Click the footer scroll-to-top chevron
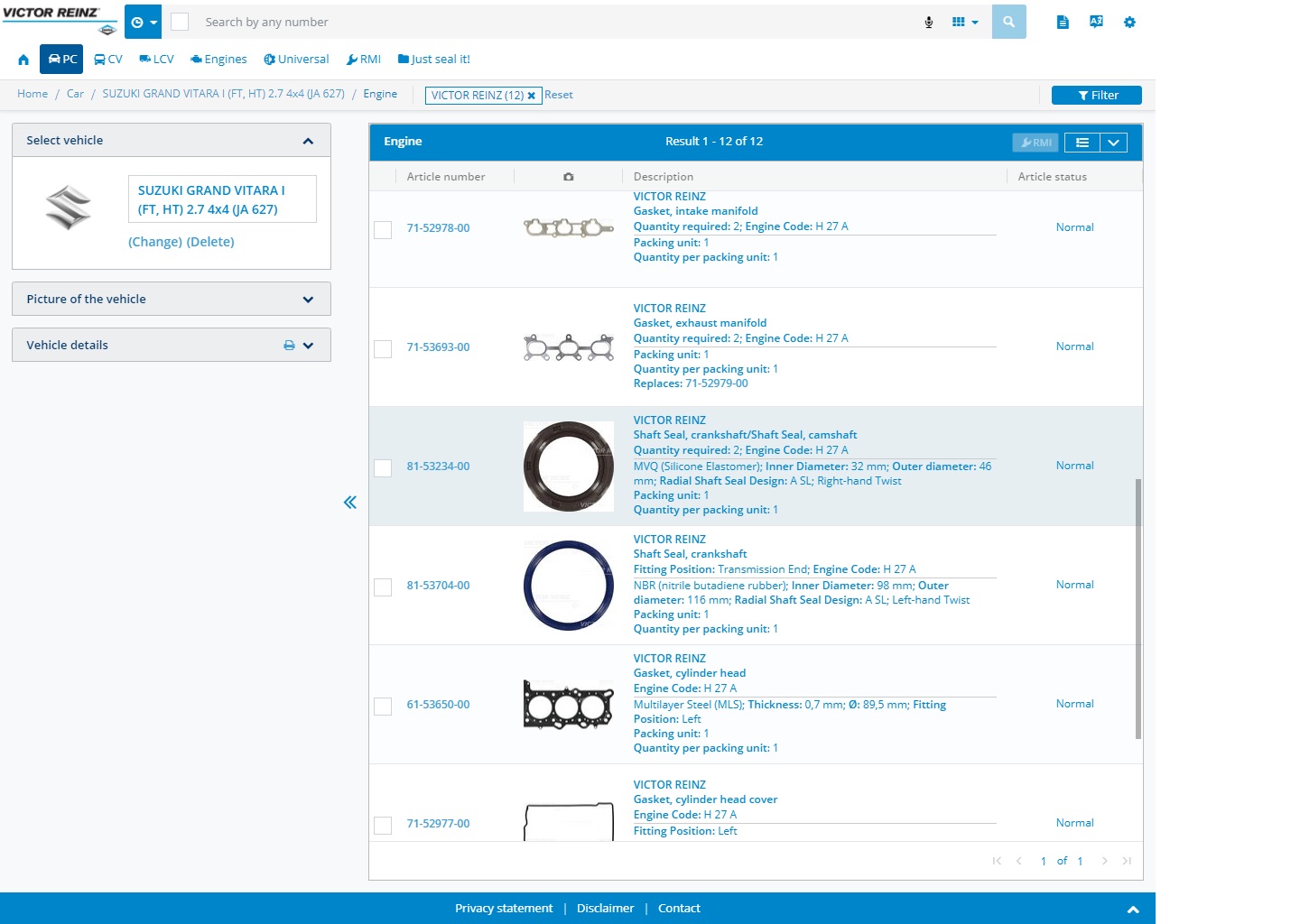Viewport: 1300px width, 924px height. pyautogui.click(x=1133, y=910)
